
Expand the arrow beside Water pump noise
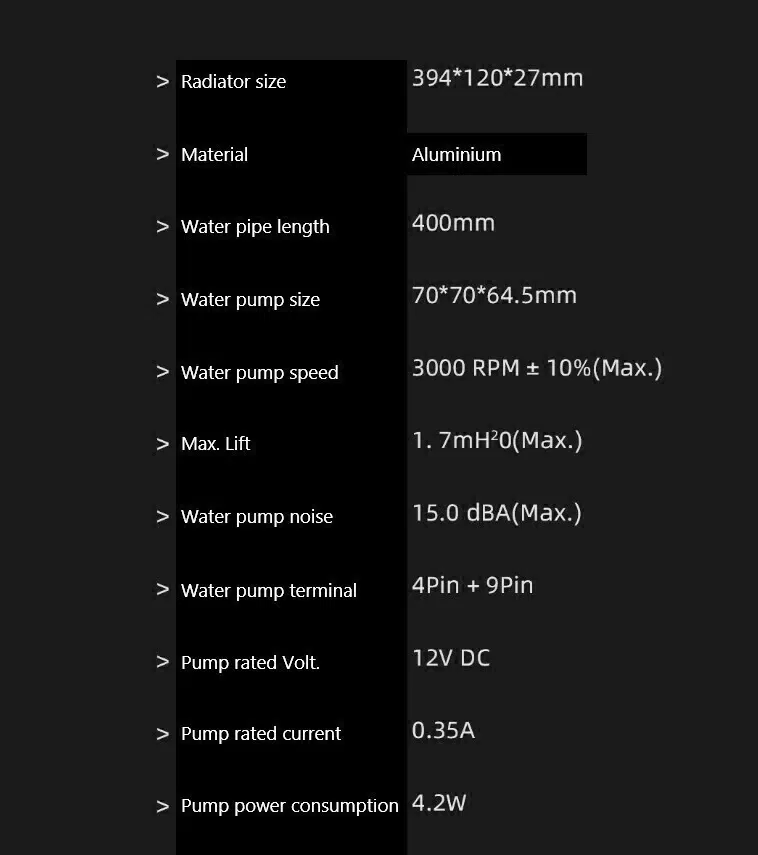(x=163, y=517)
